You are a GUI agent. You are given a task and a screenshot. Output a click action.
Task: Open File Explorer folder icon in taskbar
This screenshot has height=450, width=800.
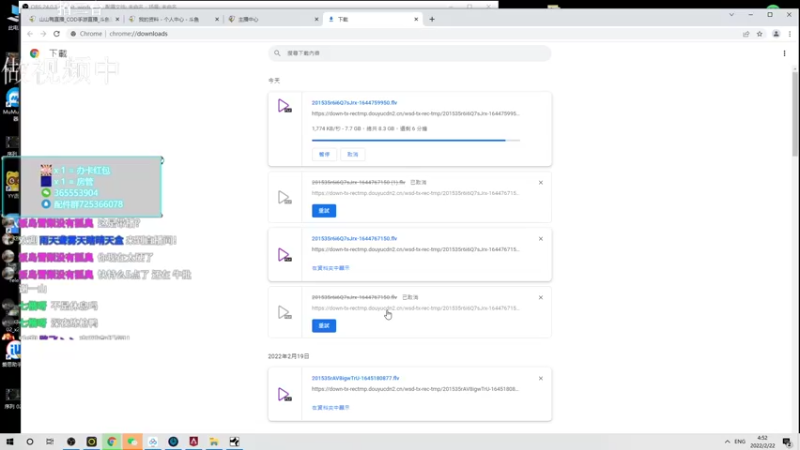tap(214, 441)
